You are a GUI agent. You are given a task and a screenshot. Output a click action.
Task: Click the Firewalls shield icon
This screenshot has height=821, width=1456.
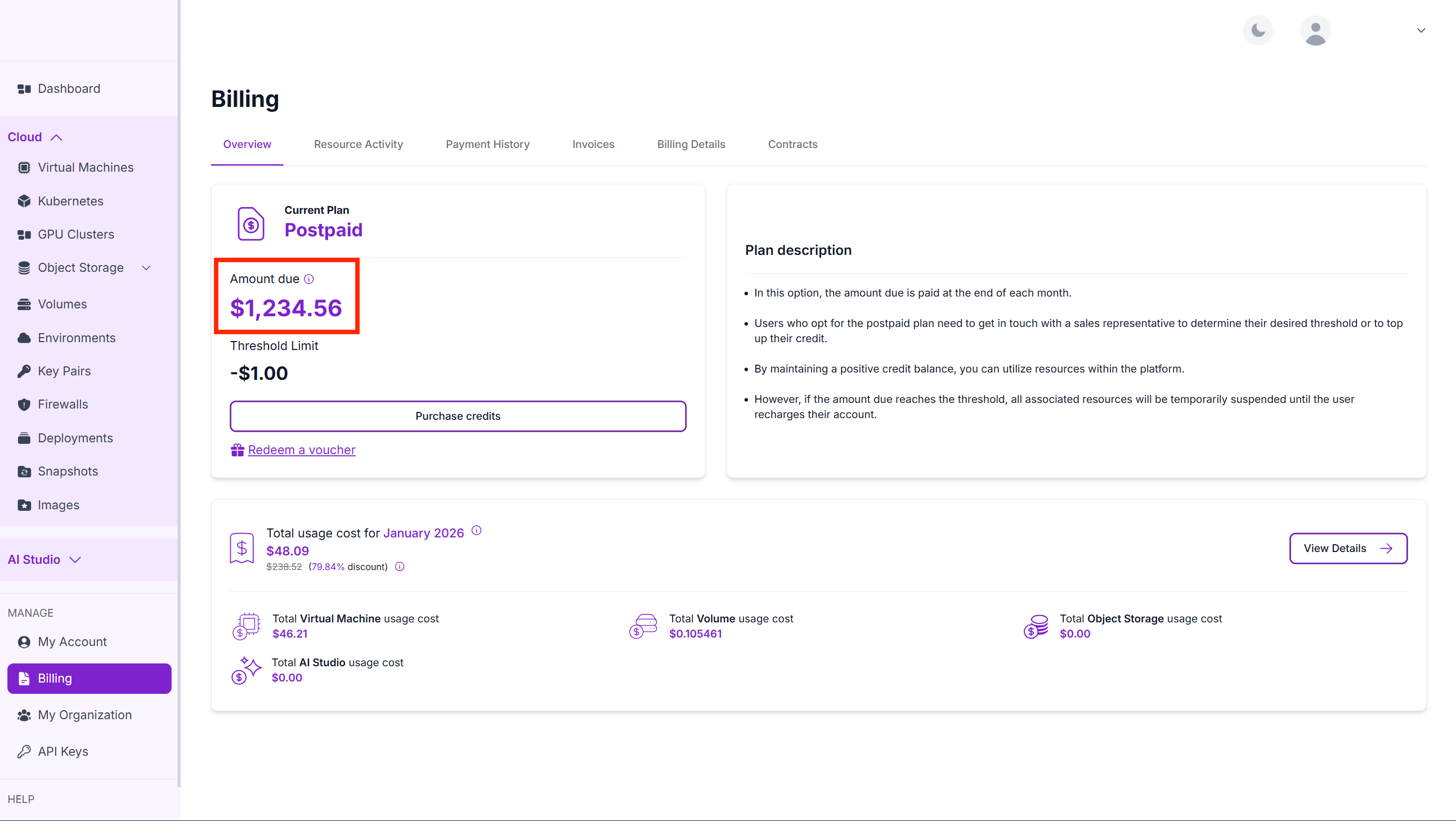pyautogui.click(x=24, y=405)
